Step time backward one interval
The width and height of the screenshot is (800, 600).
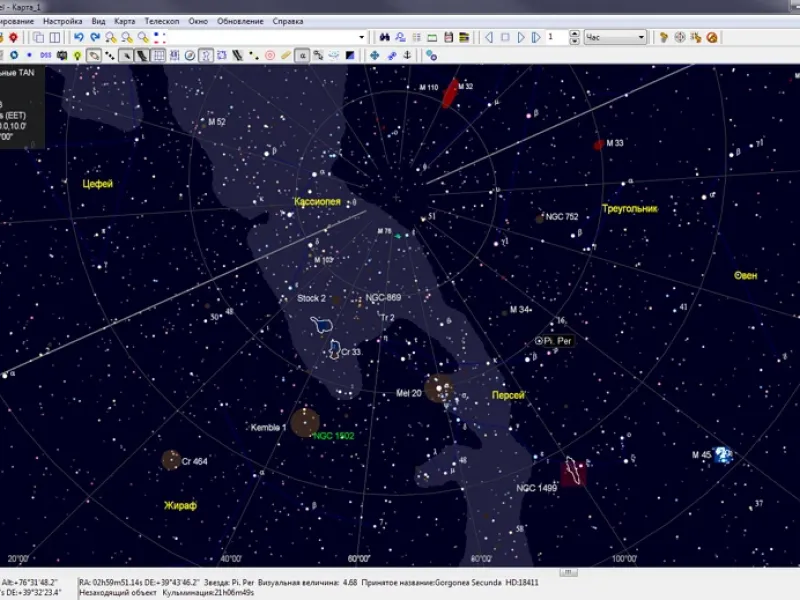click(x=488, y=37)
